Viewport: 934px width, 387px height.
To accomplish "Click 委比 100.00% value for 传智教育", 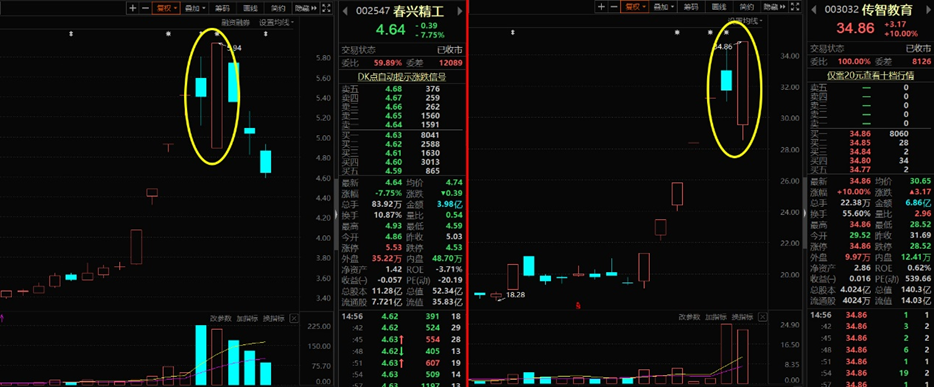I will click(x=853, y=61).
